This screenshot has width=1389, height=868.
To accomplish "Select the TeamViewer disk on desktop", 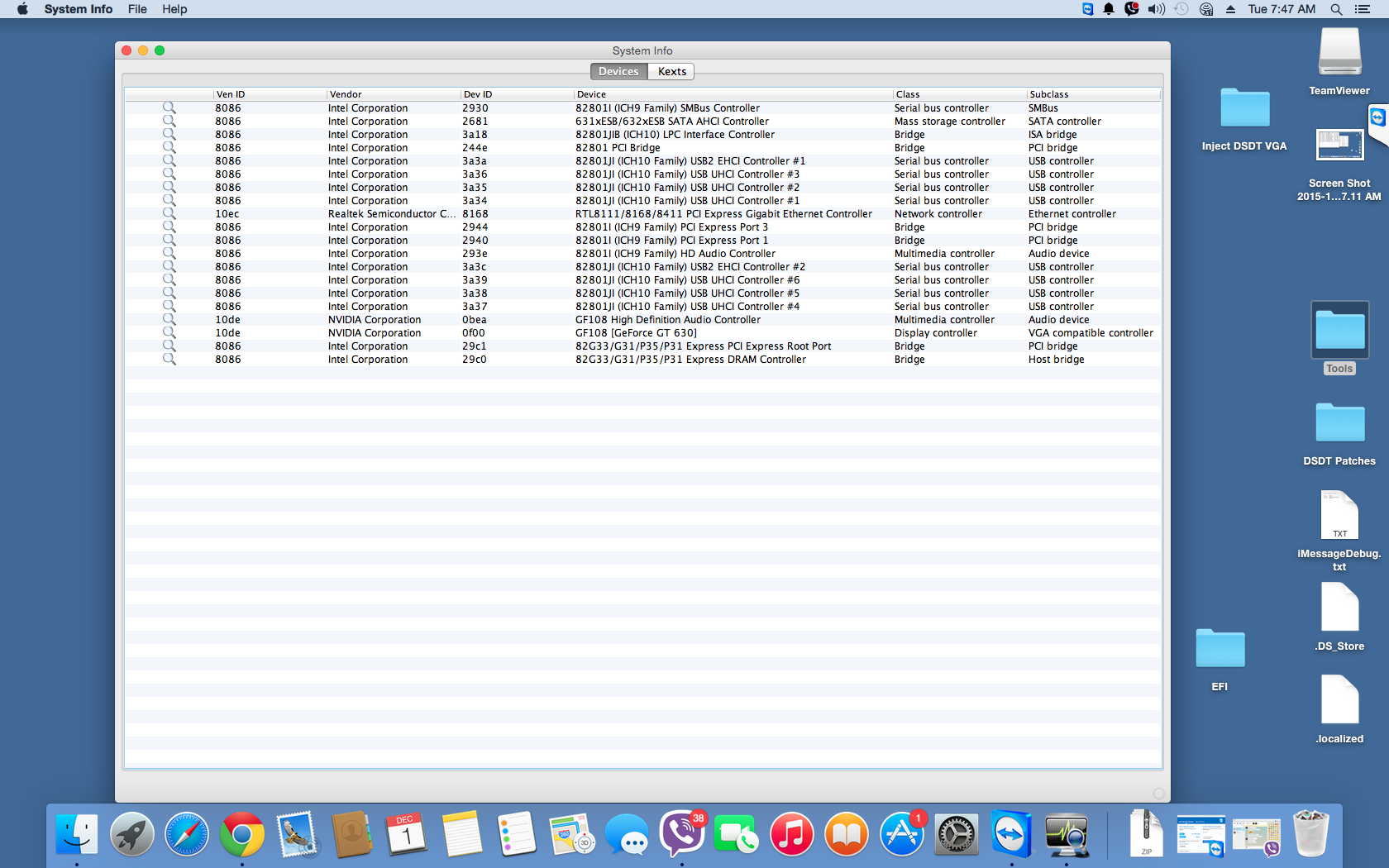I will (1339, 61).
